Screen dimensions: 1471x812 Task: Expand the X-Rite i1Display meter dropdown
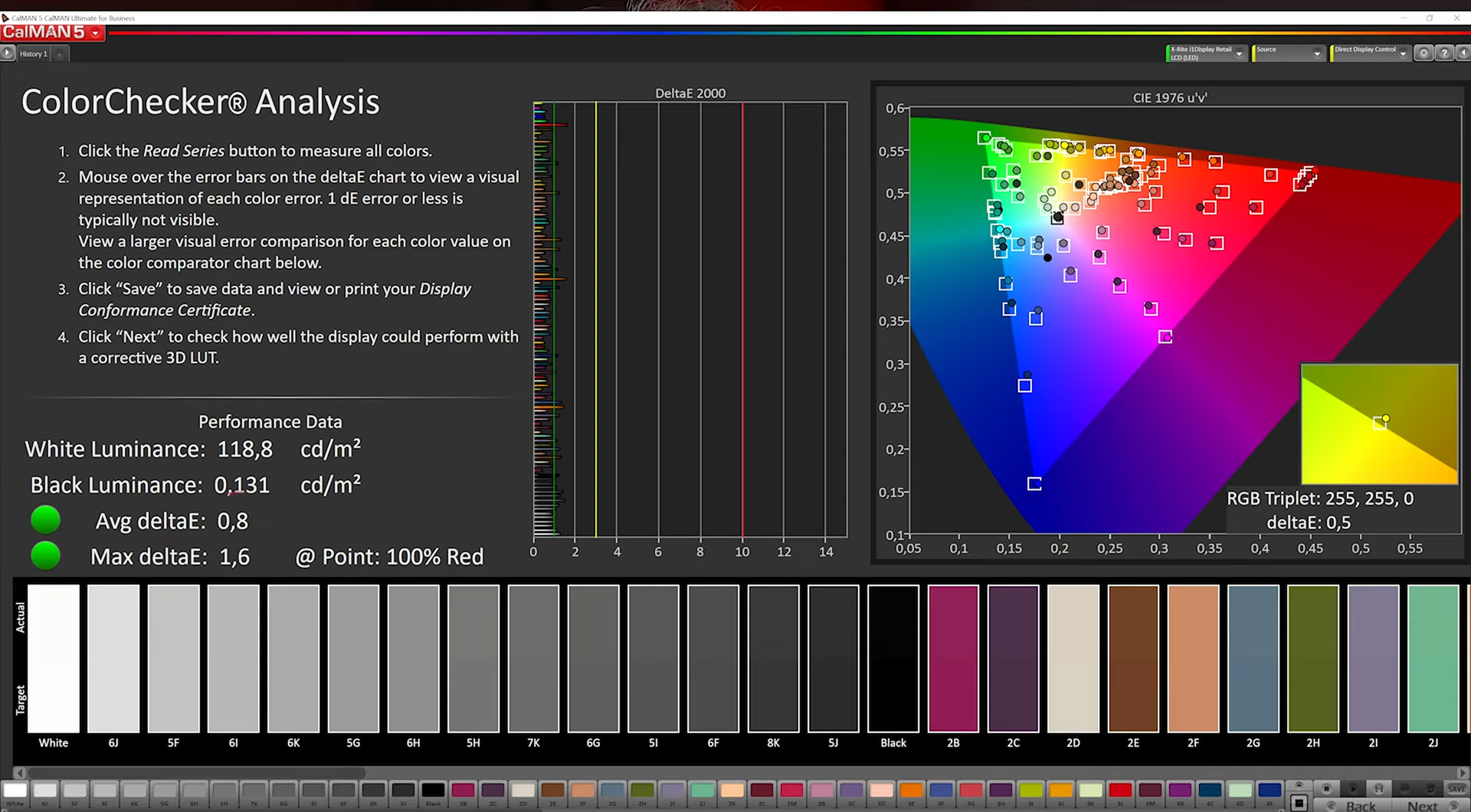click(1239, 54)
